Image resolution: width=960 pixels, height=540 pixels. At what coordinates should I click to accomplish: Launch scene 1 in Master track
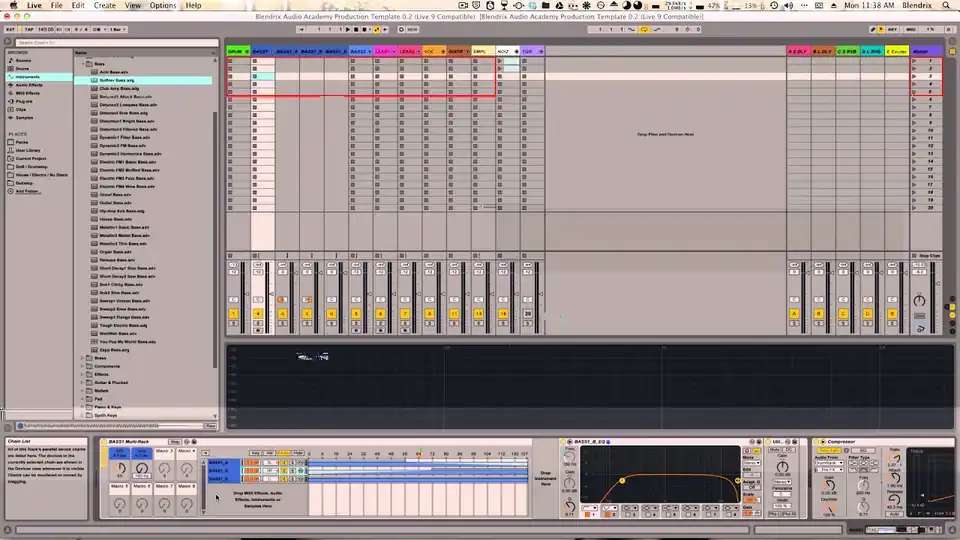click(x=914, y=61)
